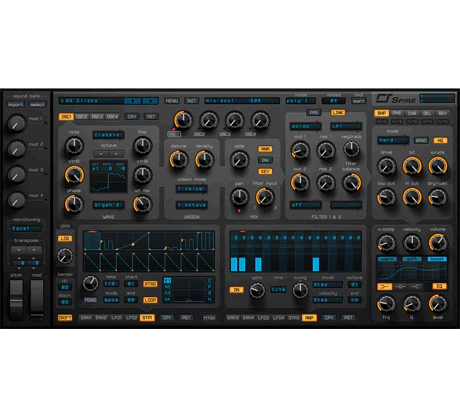
Task: Click the transpose left down arrow
Action: (x=19, y=250)
